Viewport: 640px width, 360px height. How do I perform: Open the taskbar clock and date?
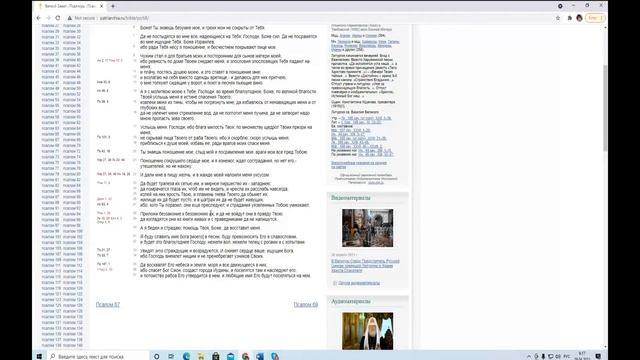[582, 356]
